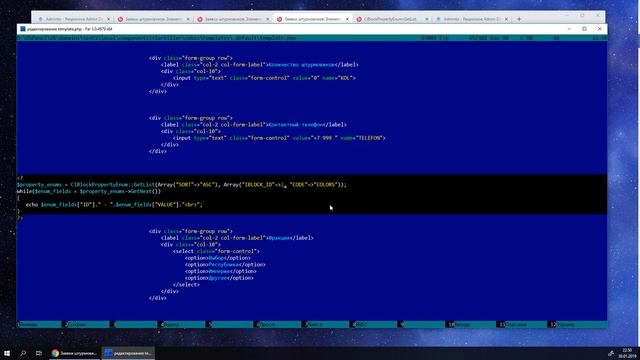Switch to the first Adminity browser tab

point(73,19)
